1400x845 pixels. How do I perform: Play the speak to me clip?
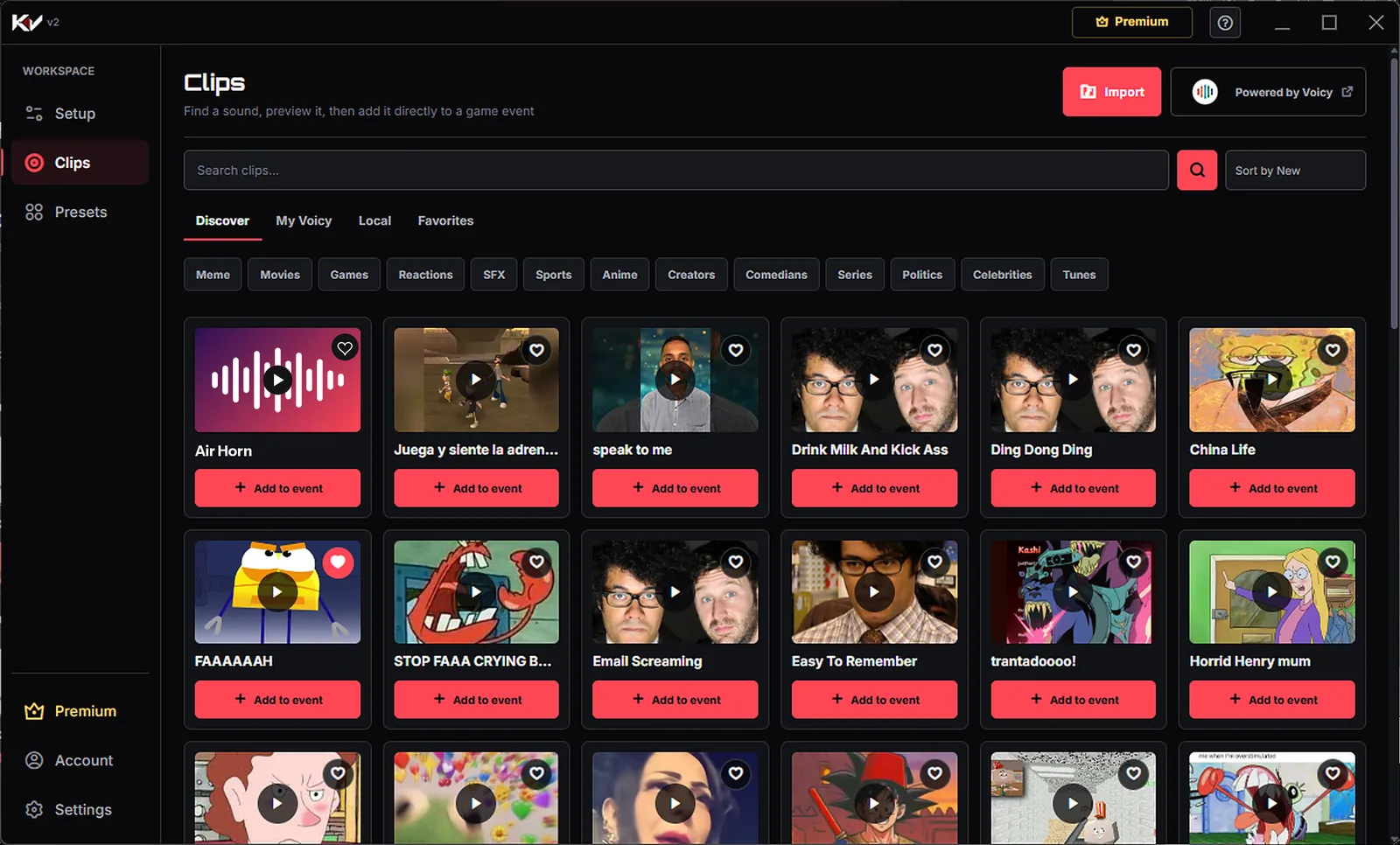(x=675, y=380)
